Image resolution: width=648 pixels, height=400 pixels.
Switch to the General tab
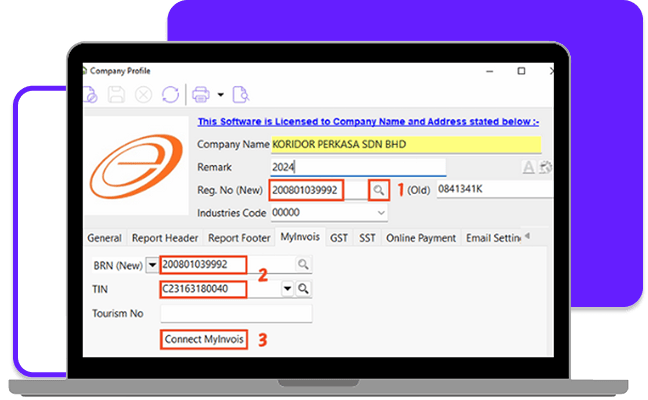pyautogui.click(x=104, y=238)
